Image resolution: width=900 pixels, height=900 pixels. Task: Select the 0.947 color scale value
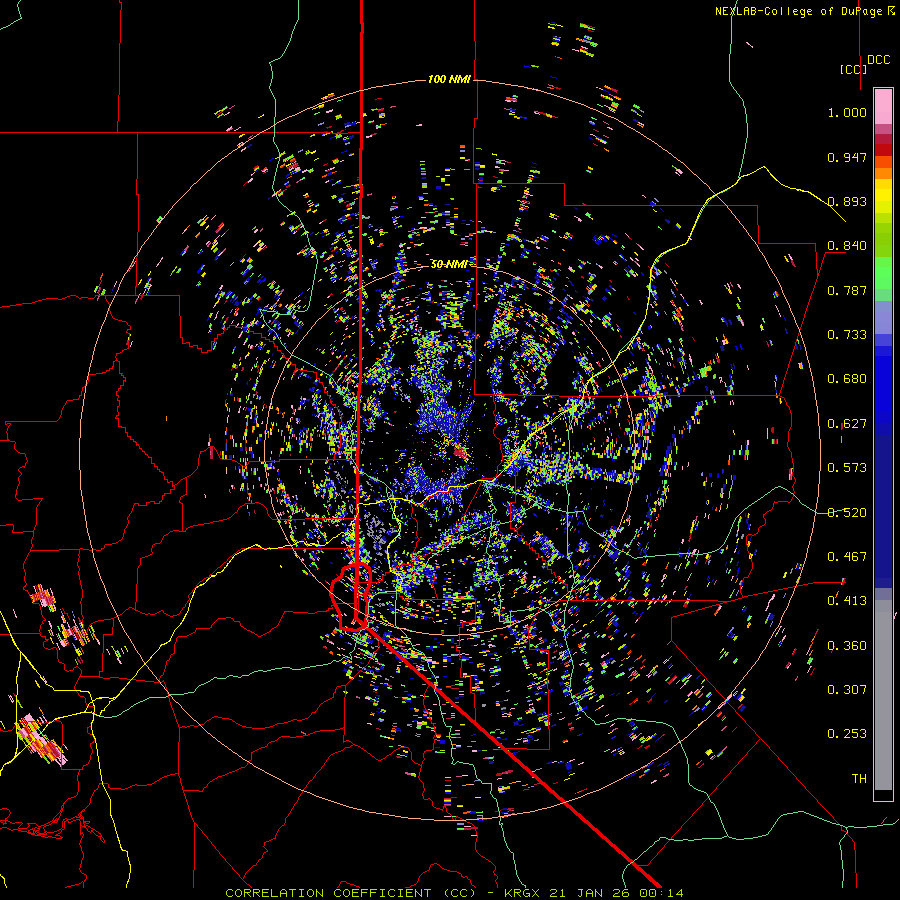pos(847,157)
